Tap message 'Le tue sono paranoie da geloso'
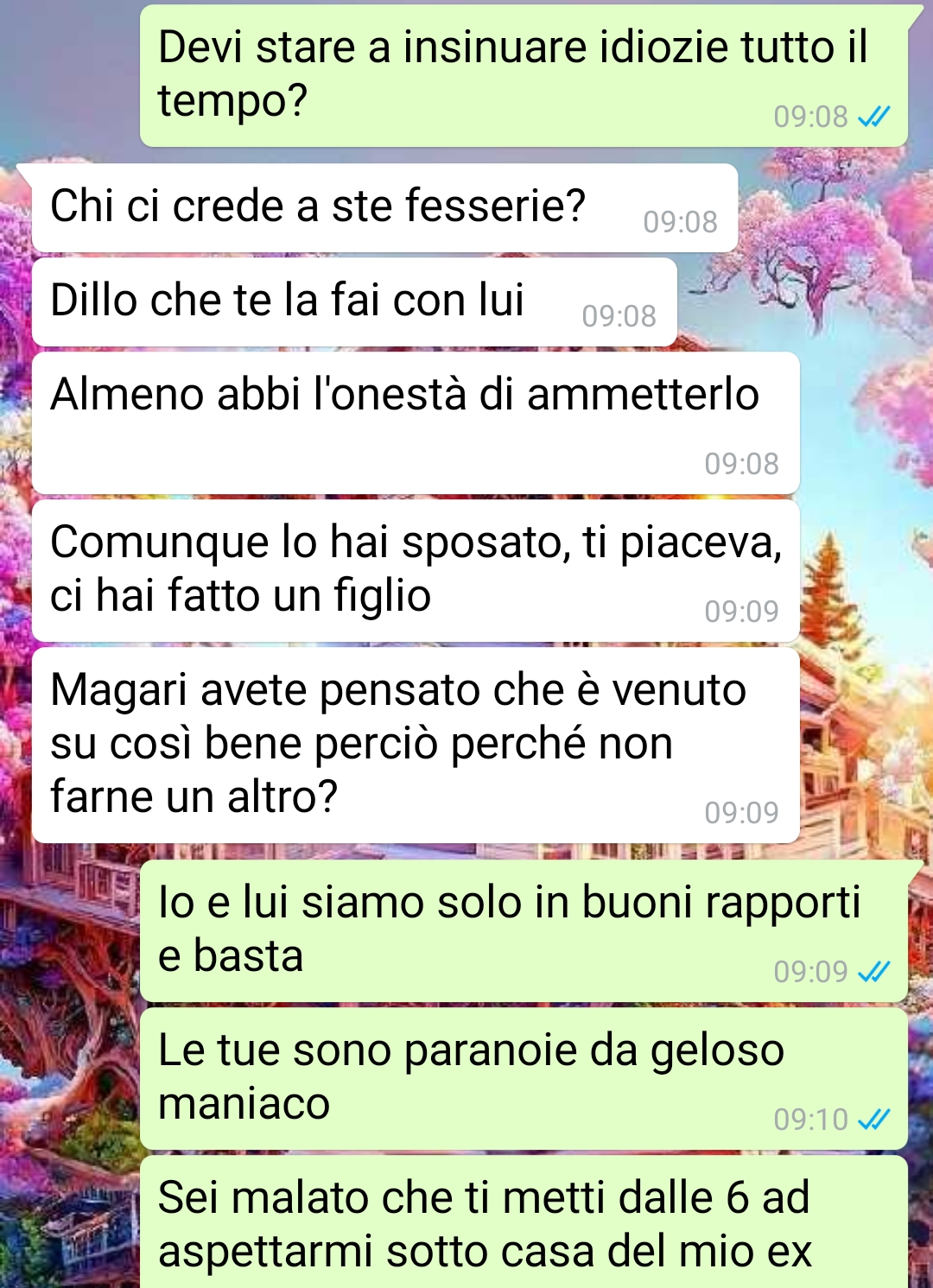This screenshot has height=1288, width=933. pos(524,1079)
